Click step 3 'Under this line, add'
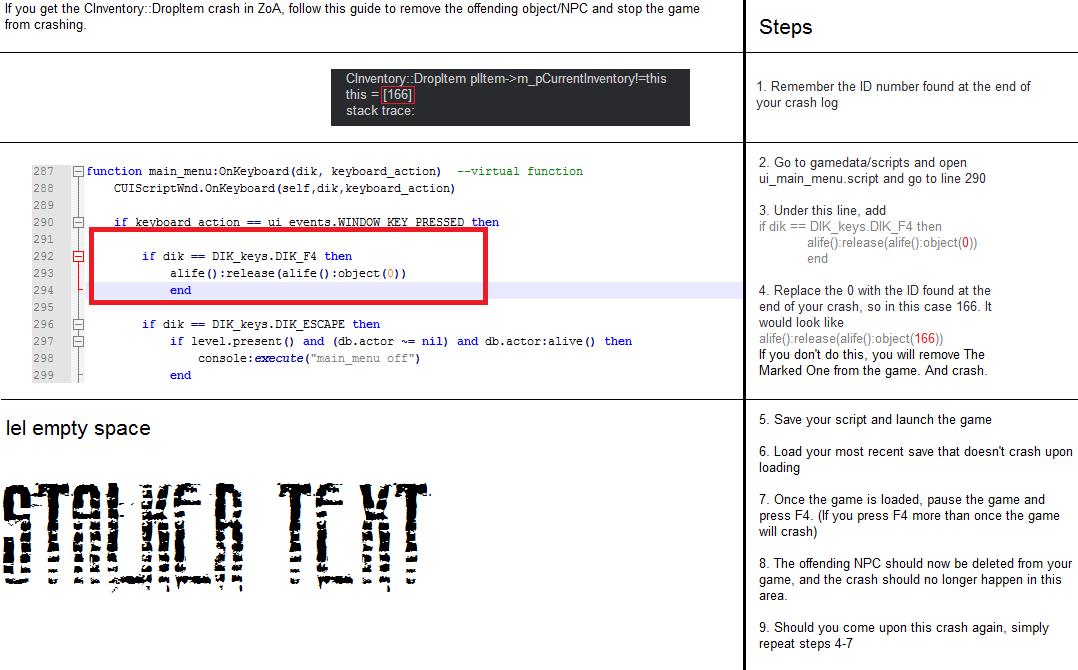This screenshot has width=1078, height=670. point(822,210)
